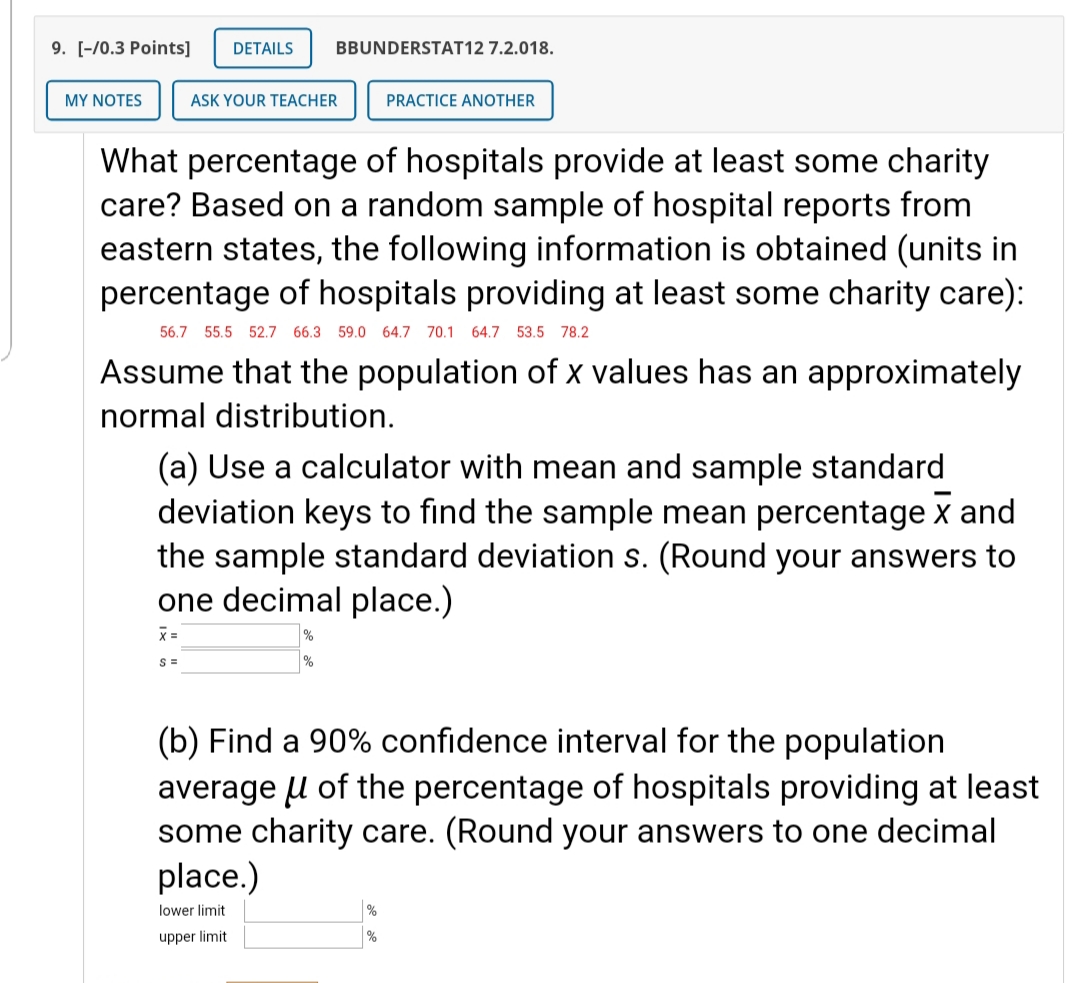Click the upper limit answer box
This screenshot has height=983, width=1080.
click(303, 936)
